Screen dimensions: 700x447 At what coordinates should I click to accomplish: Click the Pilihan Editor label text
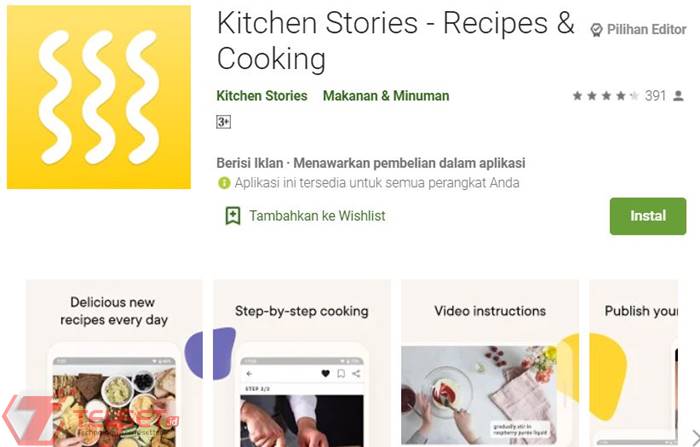pos(649,30)
